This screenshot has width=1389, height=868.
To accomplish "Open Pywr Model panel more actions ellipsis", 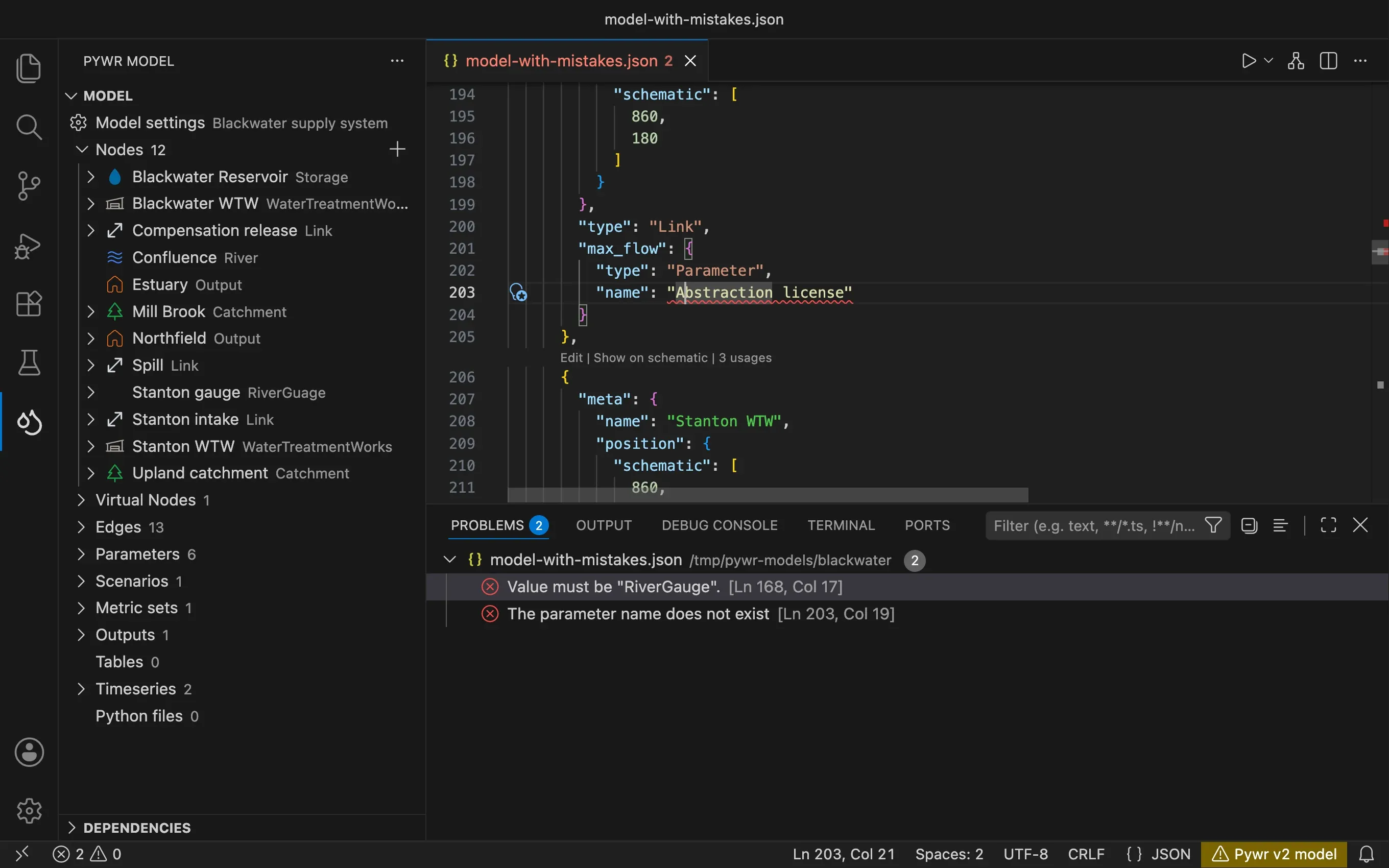I will pyautogui.click(x=397, y=61).
